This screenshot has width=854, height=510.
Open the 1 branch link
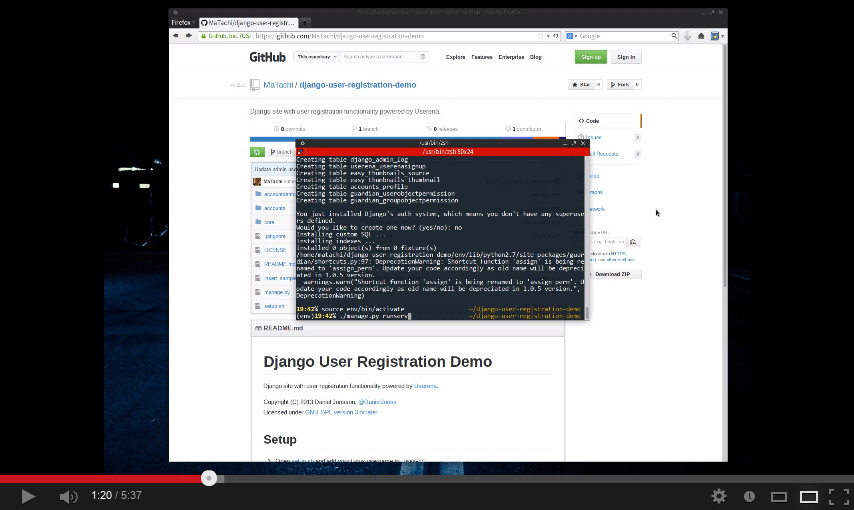tap(365, 129)
